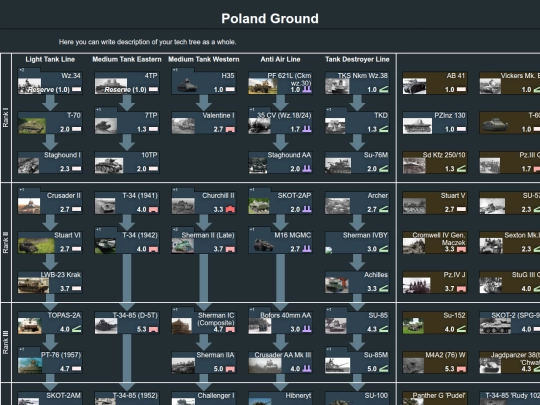The image size is (540, 405).
Task: Click the Light Tank Line header
Action: pos(50,59)
